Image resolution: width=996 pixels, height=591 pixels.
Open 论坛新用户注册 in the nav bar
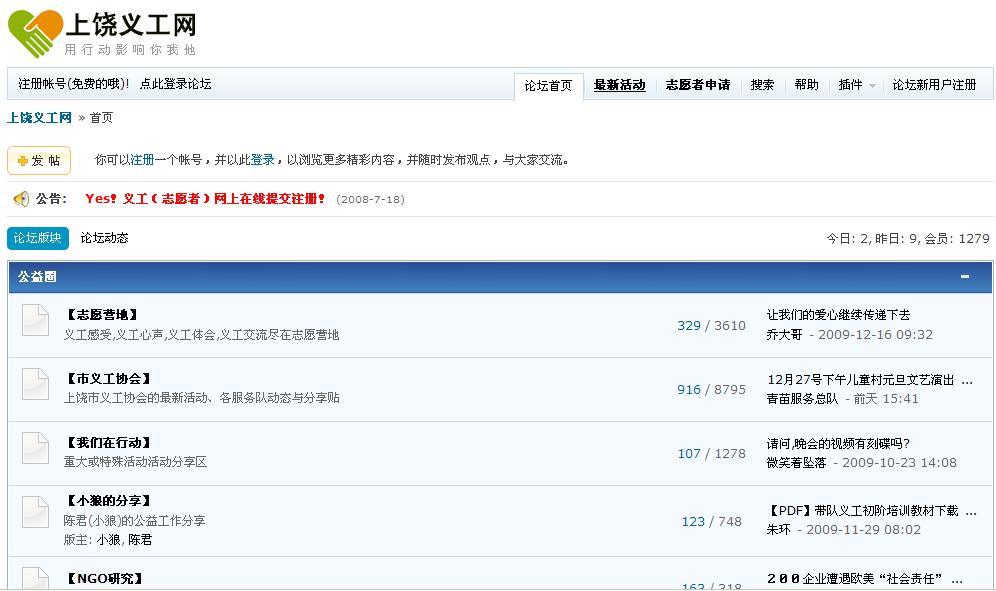pyautogui.click(x=934, y=85)
